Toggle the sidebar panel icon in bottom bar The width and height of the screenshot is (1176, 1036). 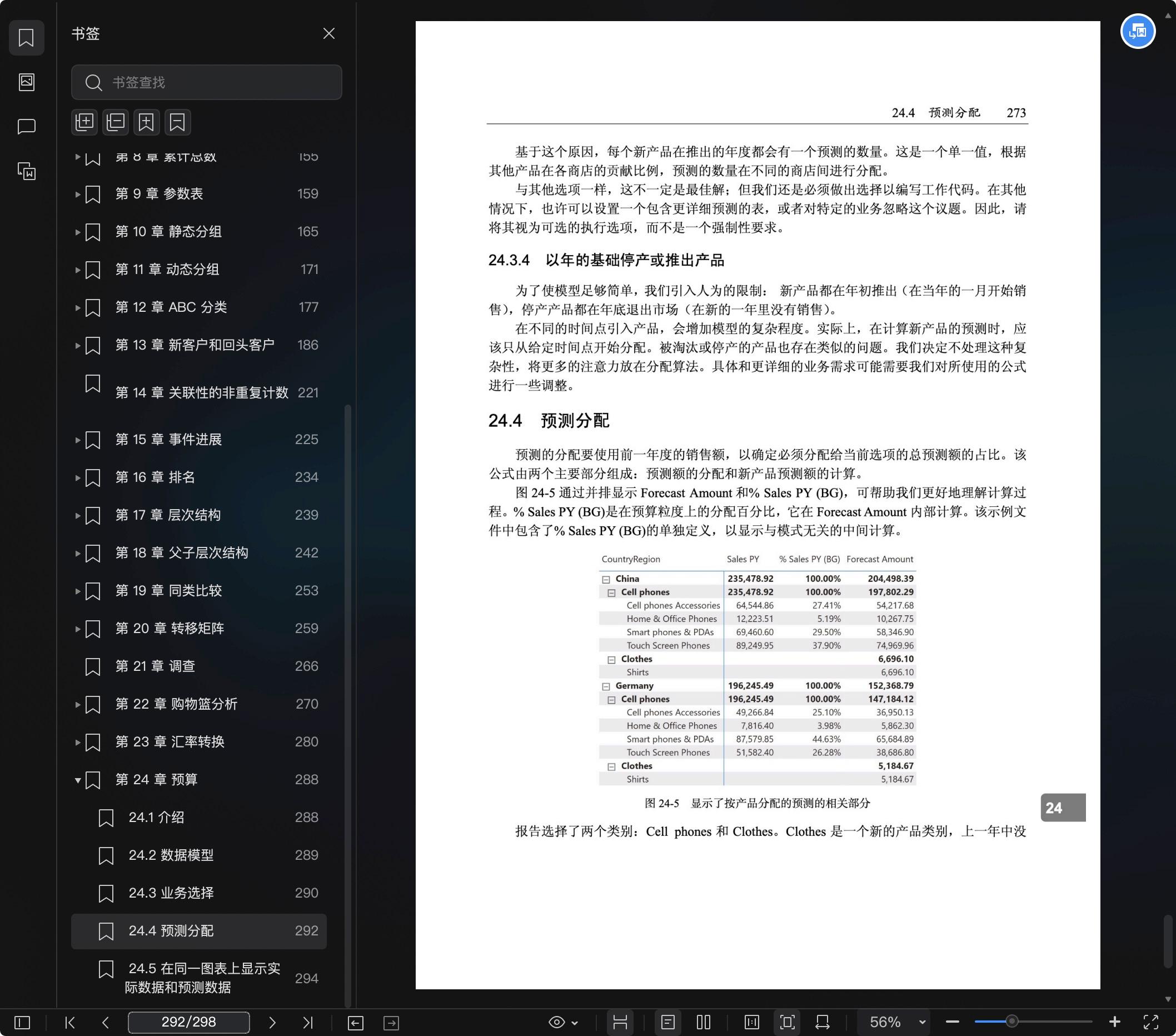[x=22, y=1022]
